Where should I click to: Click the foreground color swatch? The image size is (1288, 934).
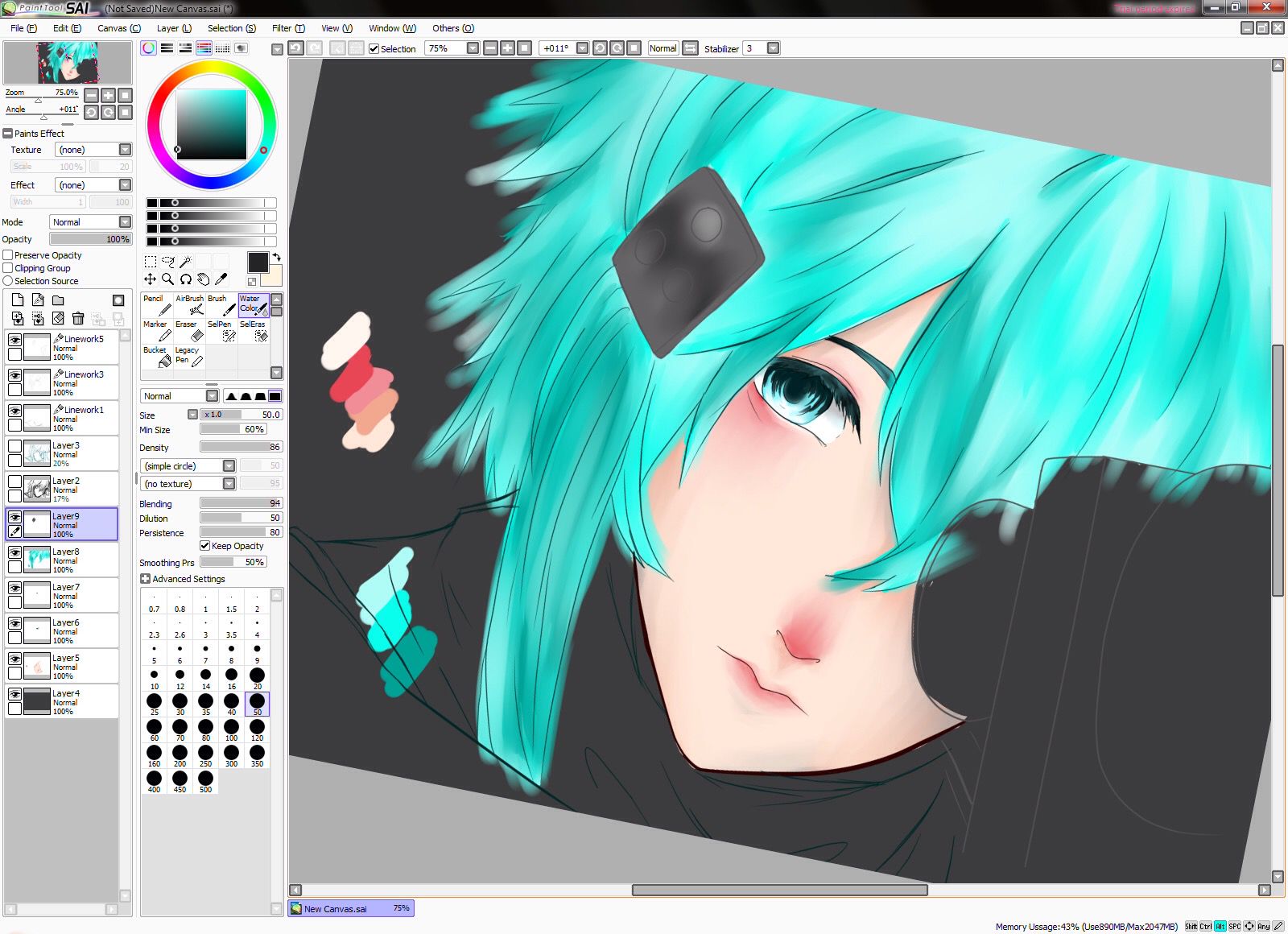point(258,262)
